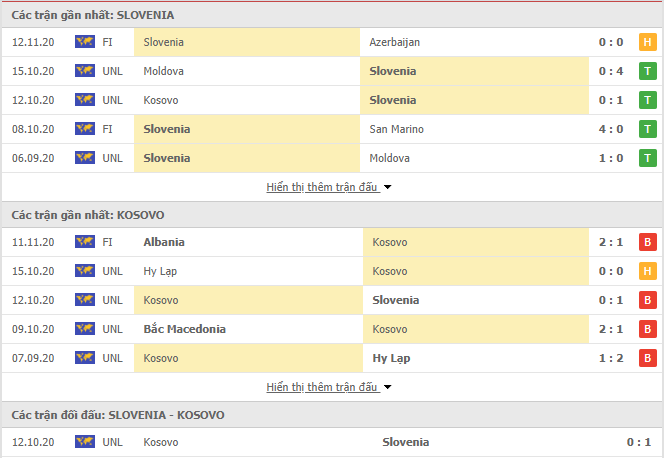Screen dimensions: 664x458
Task: Click the flag icon in head-to-head Kosovo–Slovenia row
Action: (x=85, y=441)
